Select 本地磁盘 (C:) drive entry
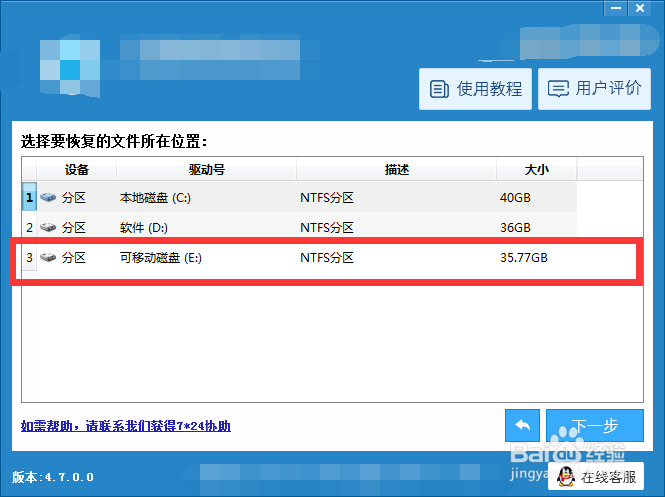Image resolution: width=665 pixels, height=497 pixels. tap(155, 198)
